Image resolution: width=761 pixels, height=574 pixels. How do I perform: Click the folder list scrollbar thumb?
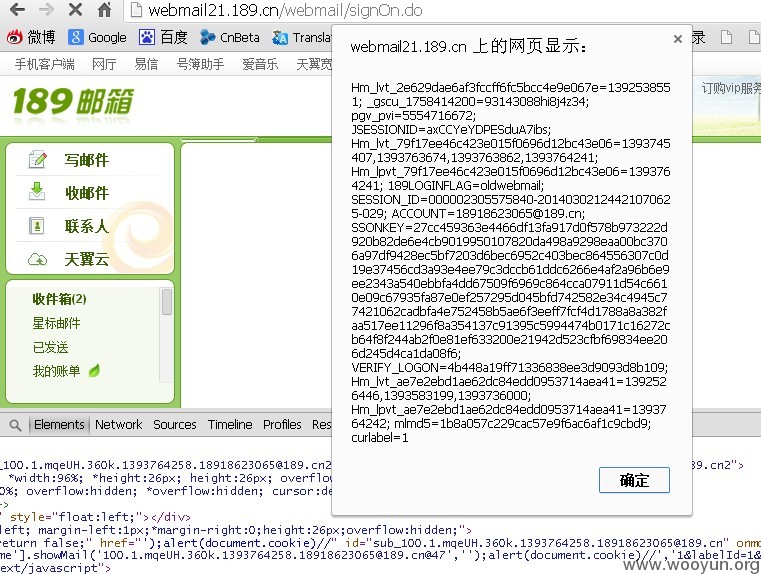pyautogui.click(x=166, y=302)
